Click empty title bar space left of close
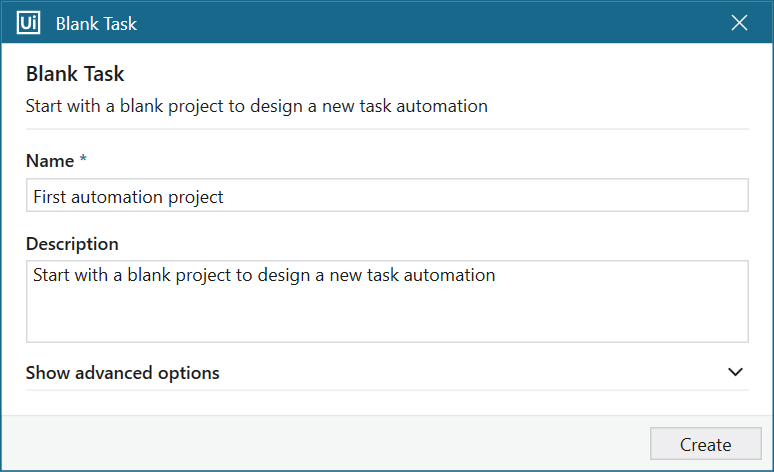 tap(450, 23)
